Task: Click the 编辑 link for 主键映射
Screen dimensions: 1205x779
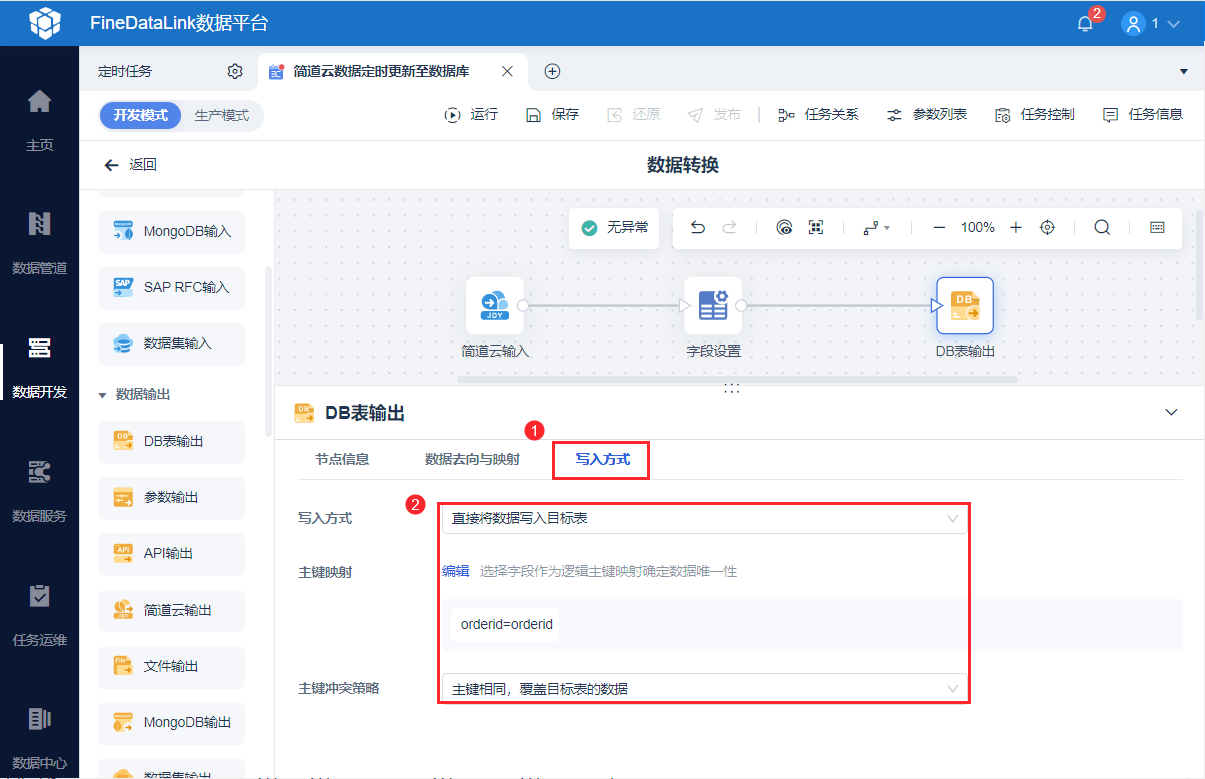Action: click(x=455, y=571)
